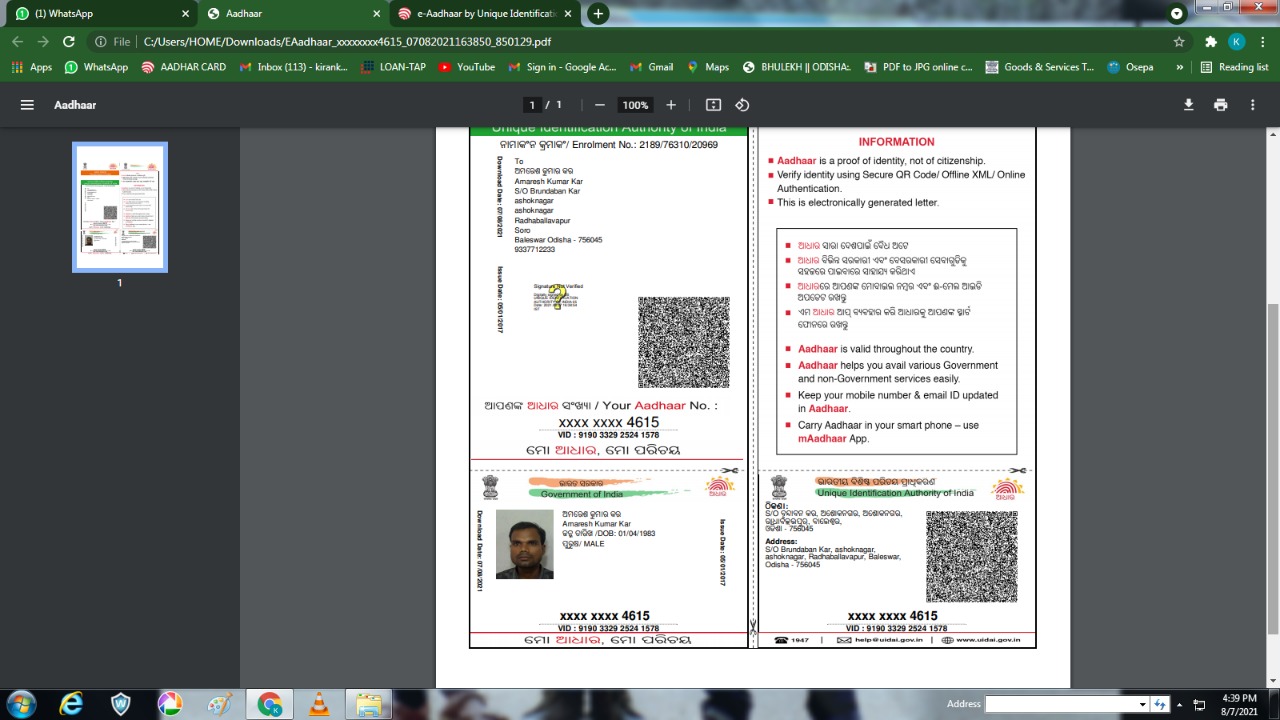
Task: Click the Chrome taskbar icon
Action: (270, 704)
